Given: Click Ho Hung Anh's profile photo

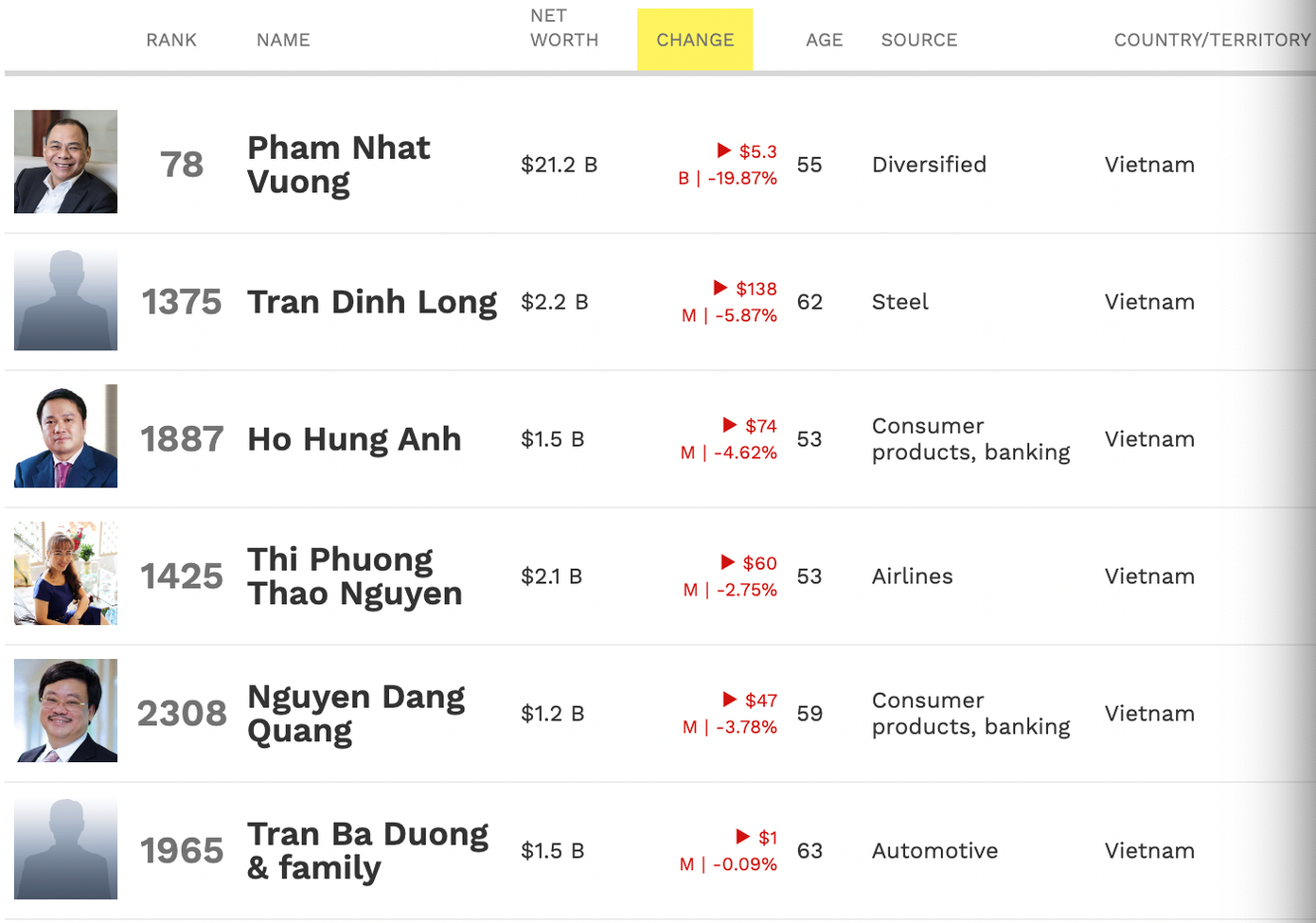Looking at the screenshot, I should pos(64,435).
